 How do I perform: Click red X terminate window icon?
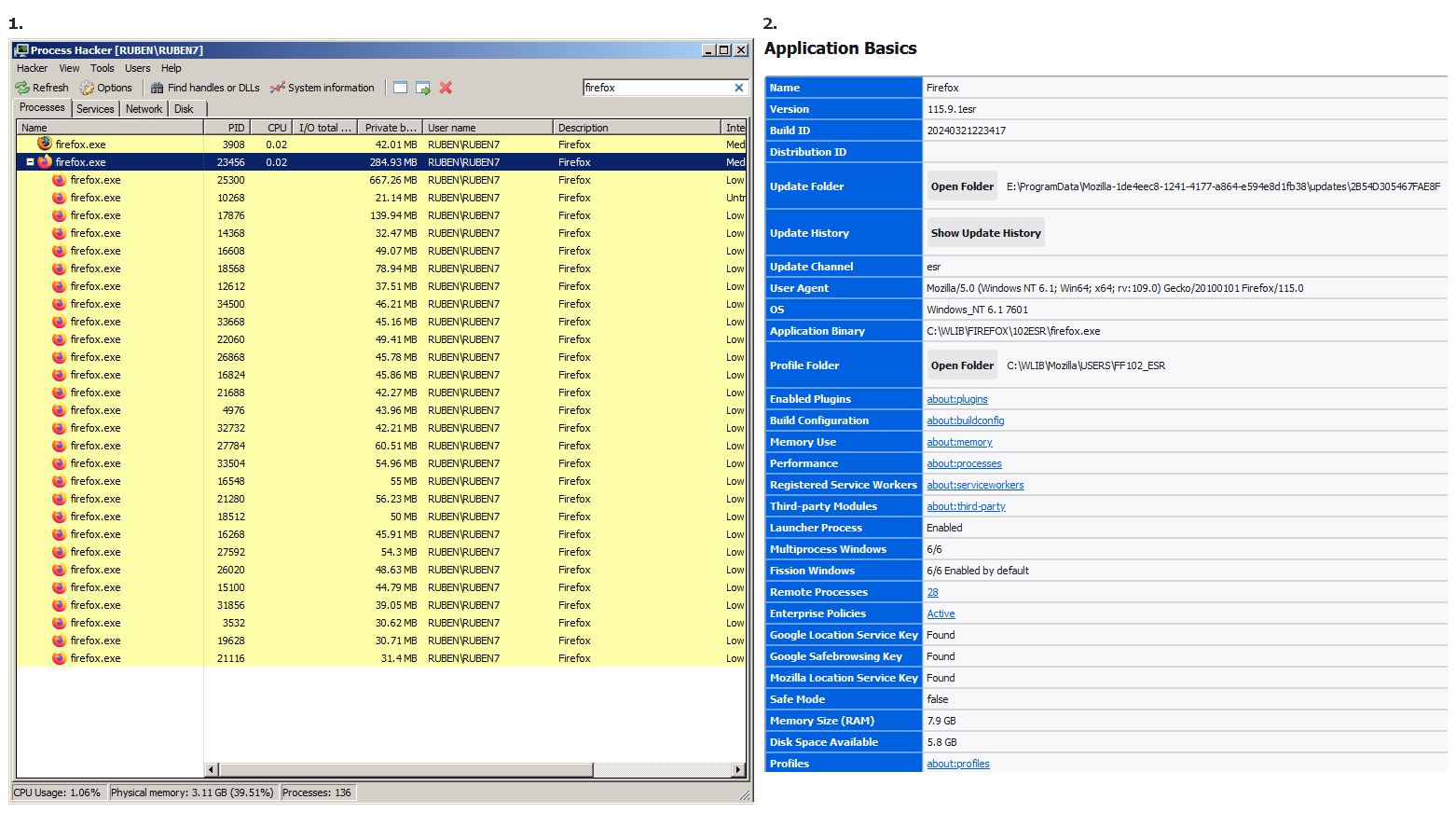[446, 88]
